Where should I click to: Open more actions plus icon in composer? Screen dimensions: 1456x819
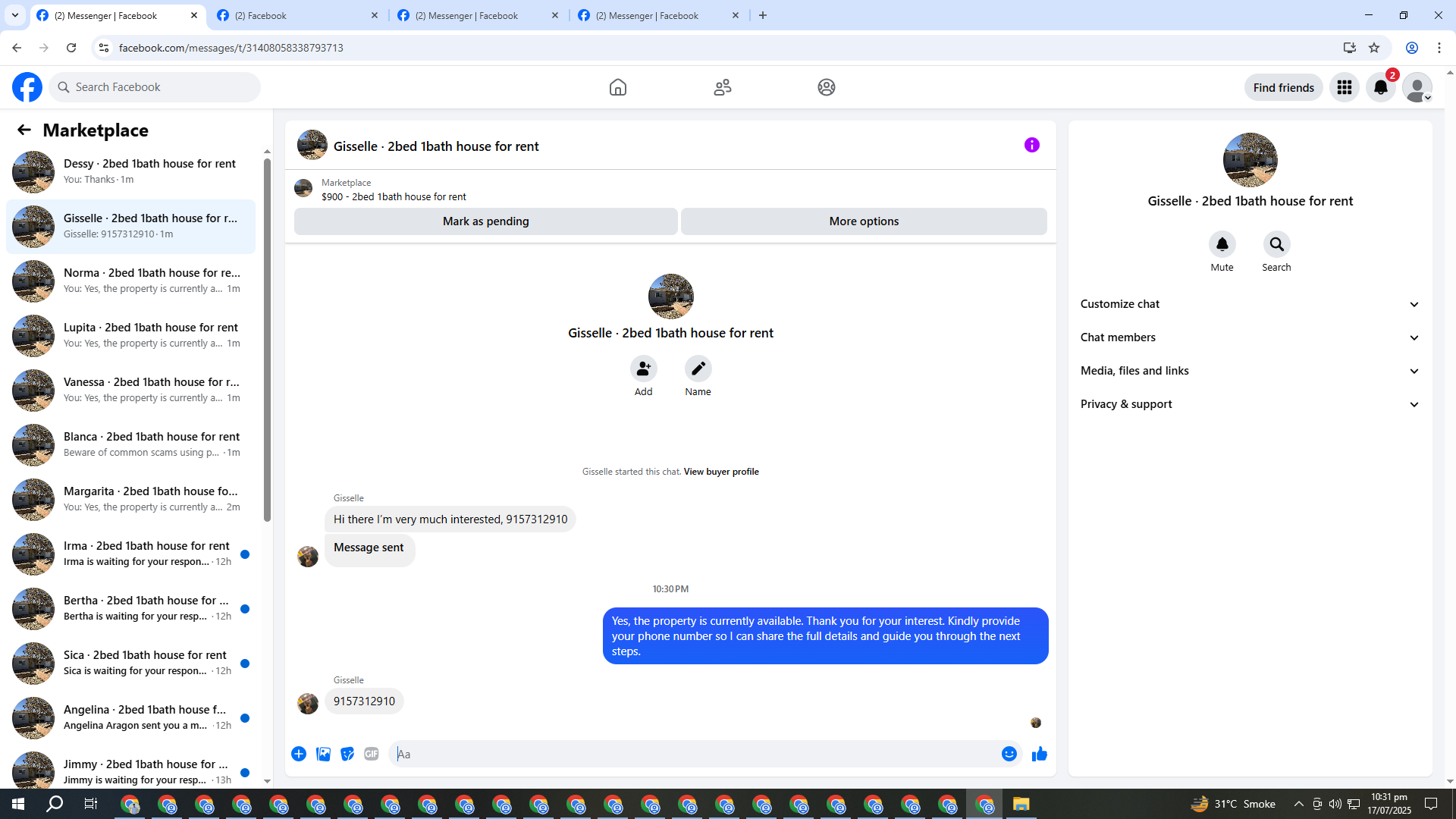tap(299, 754)
